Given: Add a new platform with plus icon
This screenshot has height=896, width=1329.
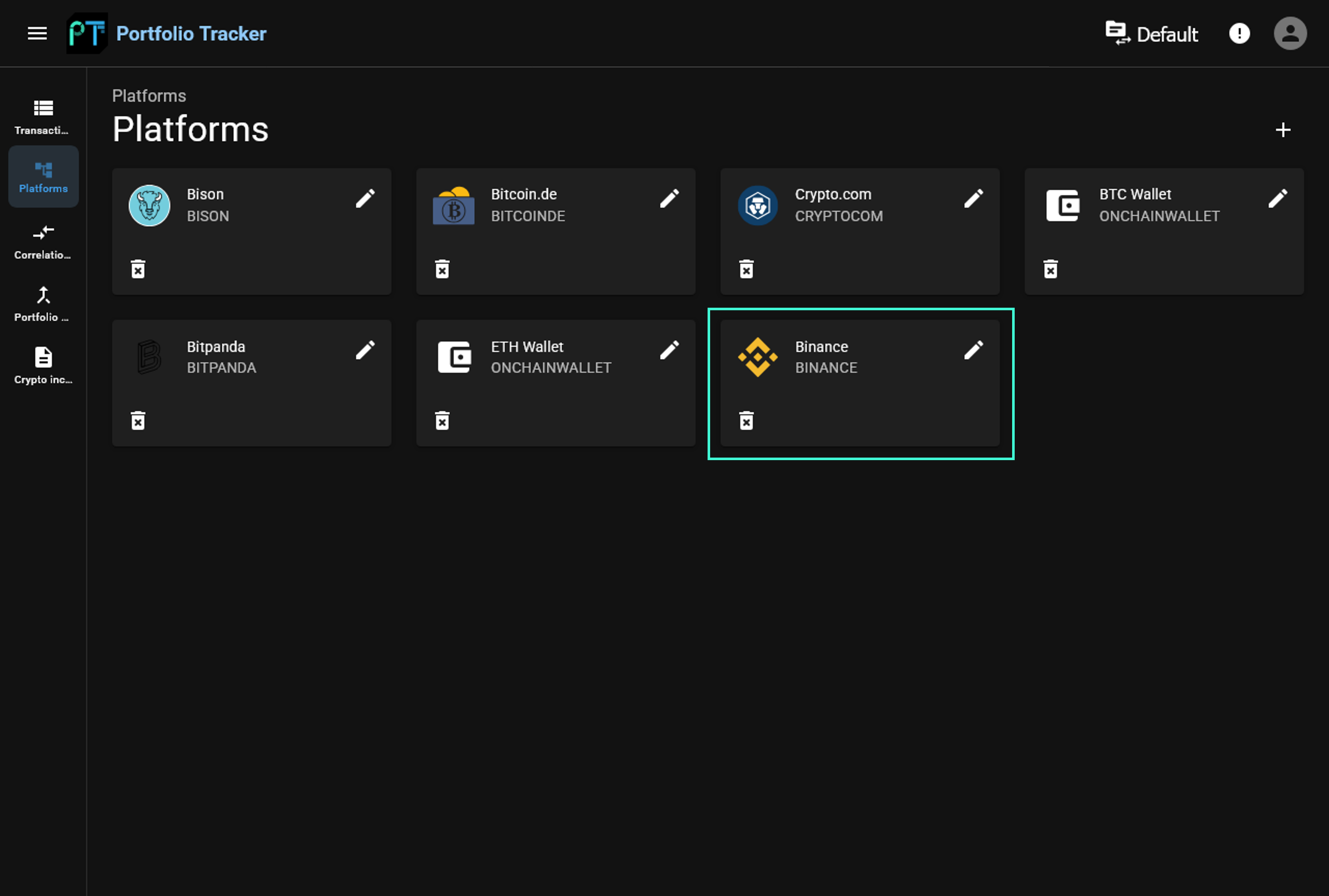Looking at the screenshot, I should (x=1283, y=130).
